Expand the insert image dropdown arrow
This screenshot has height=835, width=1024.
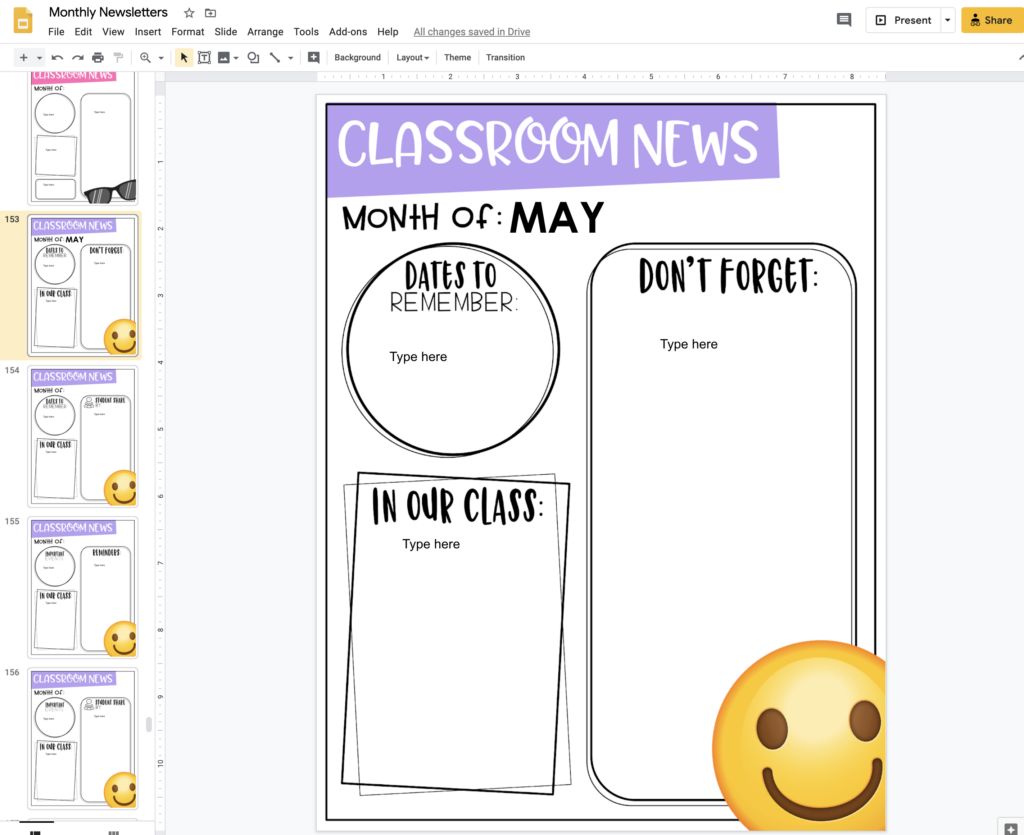[236, 58]
